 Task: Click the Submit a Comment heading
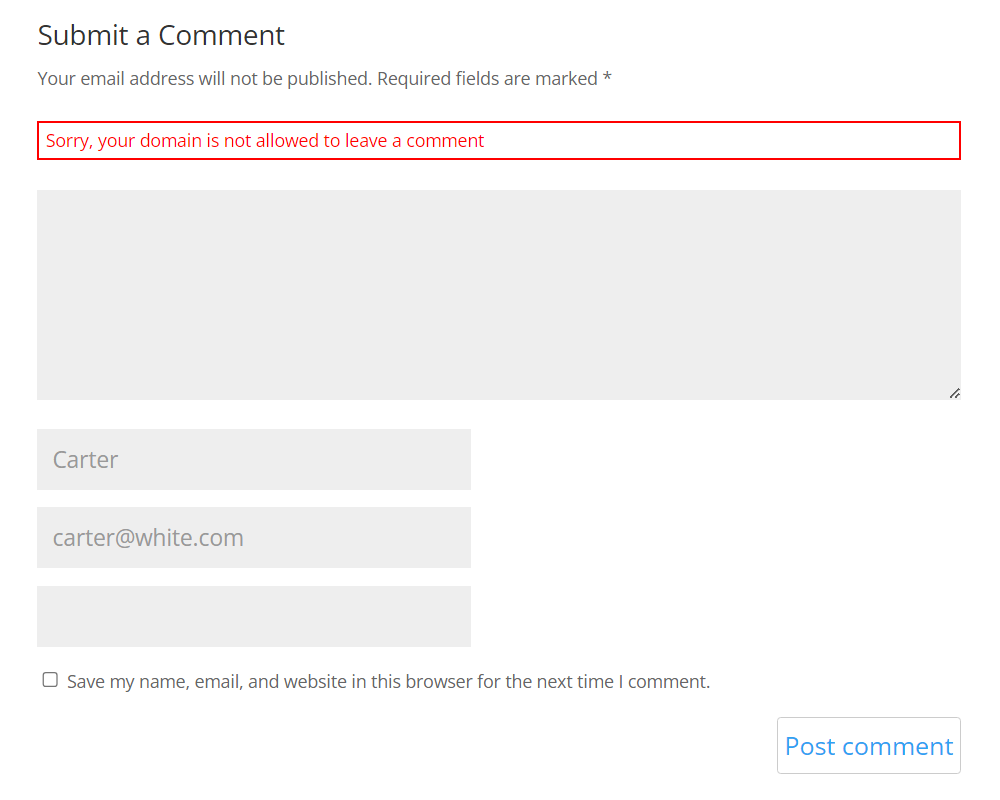(x=161, y=35)
